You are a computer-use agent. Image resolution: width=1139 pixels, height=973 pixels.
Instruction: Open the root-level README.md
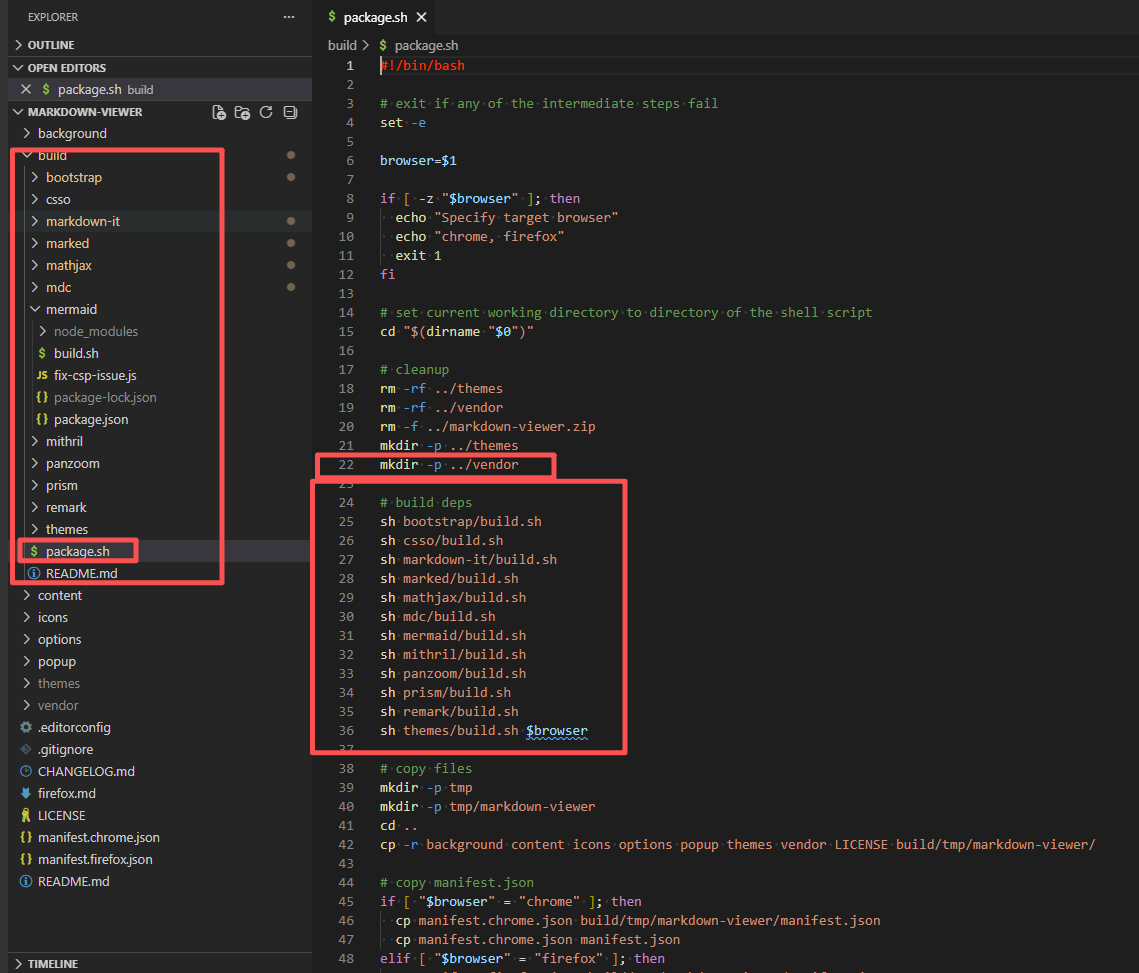coord(160,881)
